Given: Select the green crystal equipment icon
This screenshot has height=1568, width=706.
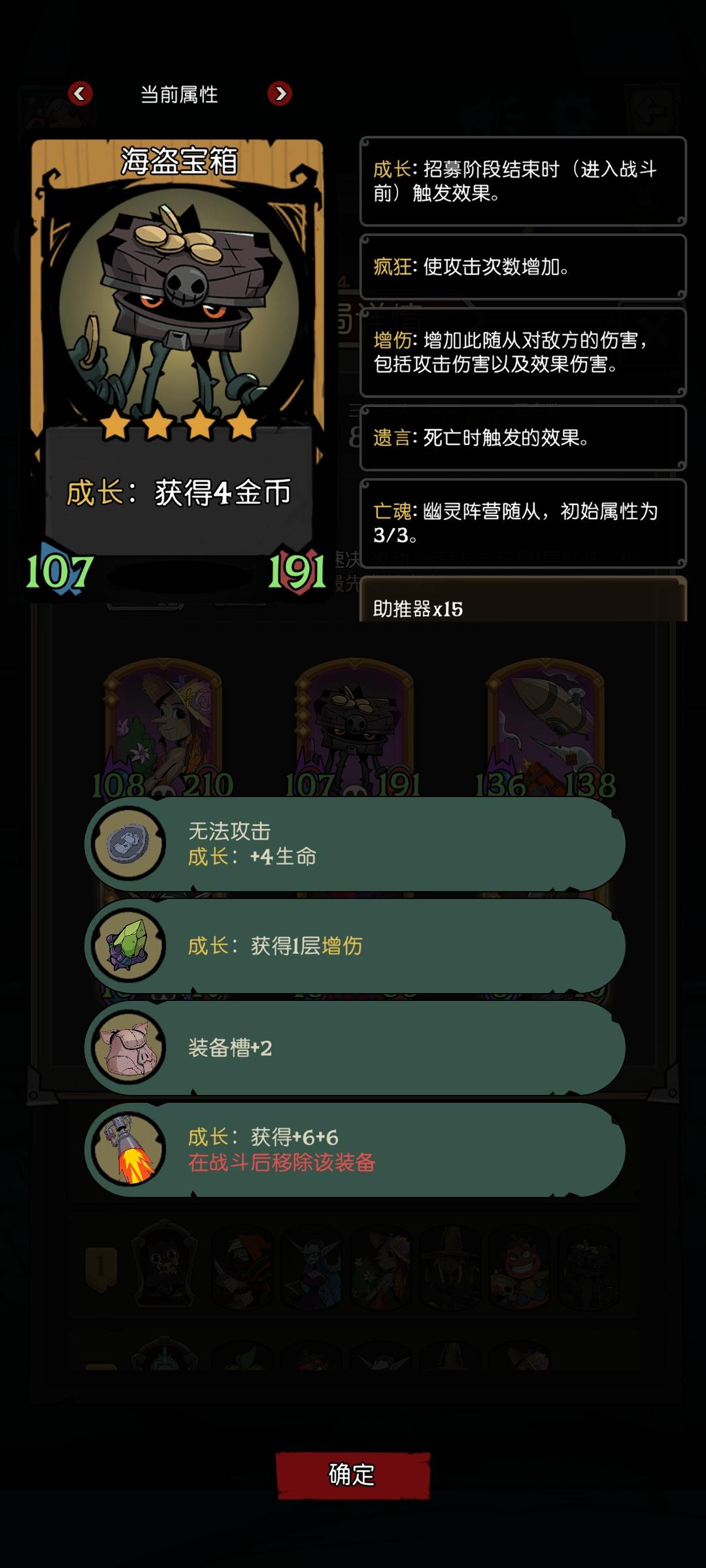Looking at the screenshot, I should (x=129, y=945).
